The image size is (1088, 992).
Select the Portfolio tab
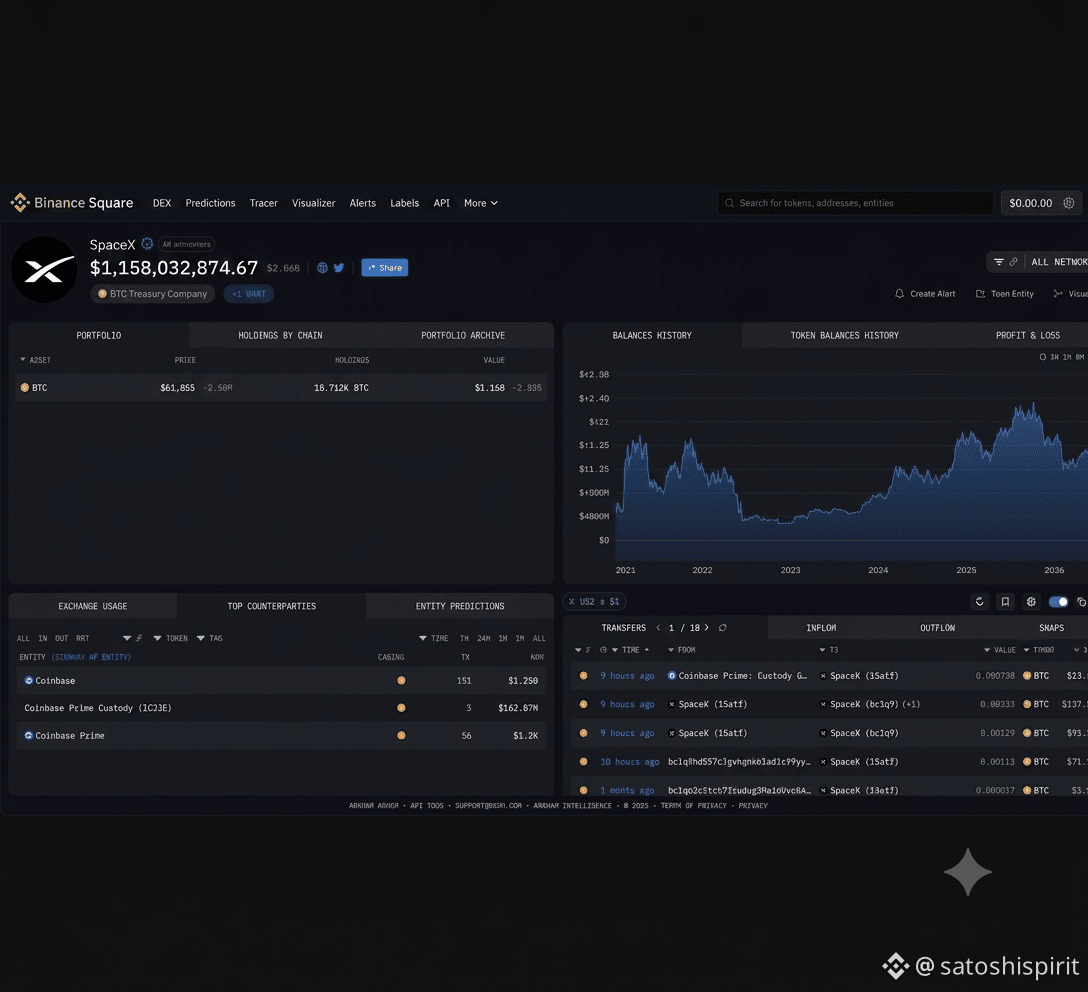[99, 335]
